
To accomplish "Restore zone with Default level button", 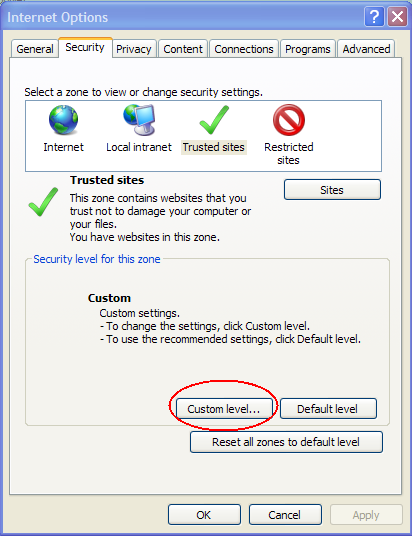I will 328,408.
